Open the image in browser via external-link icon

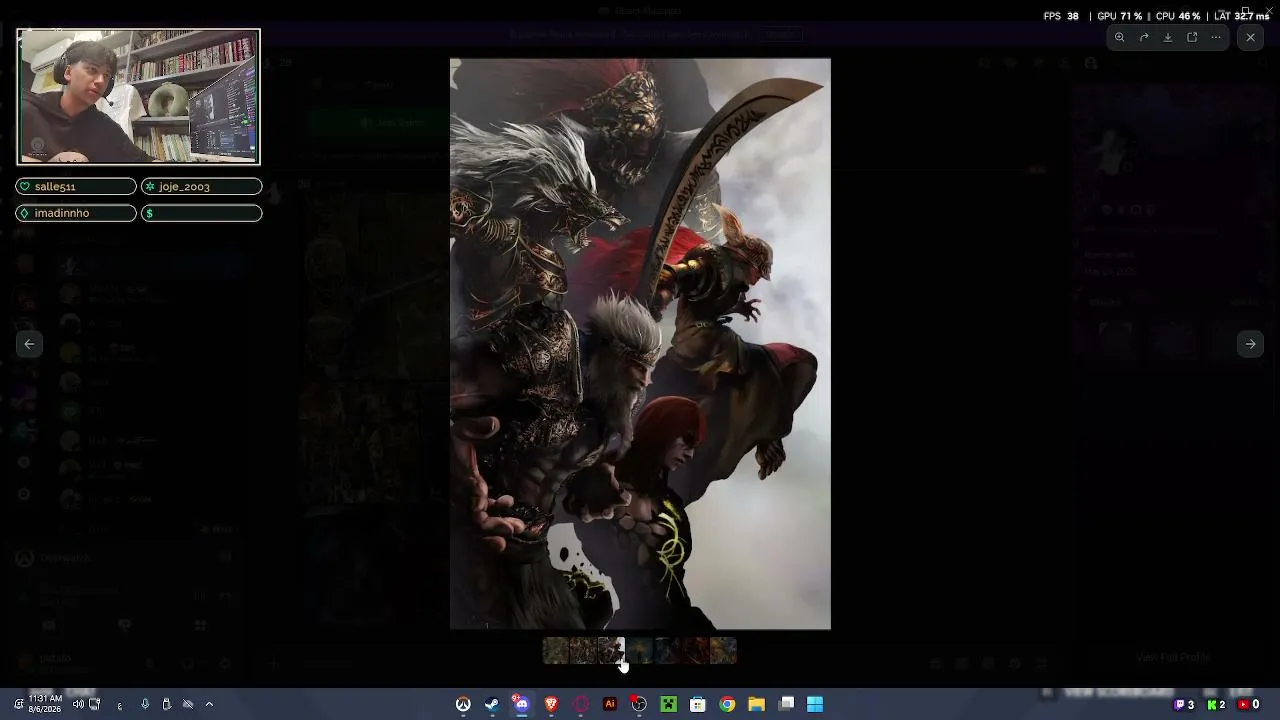[1192, 38]
